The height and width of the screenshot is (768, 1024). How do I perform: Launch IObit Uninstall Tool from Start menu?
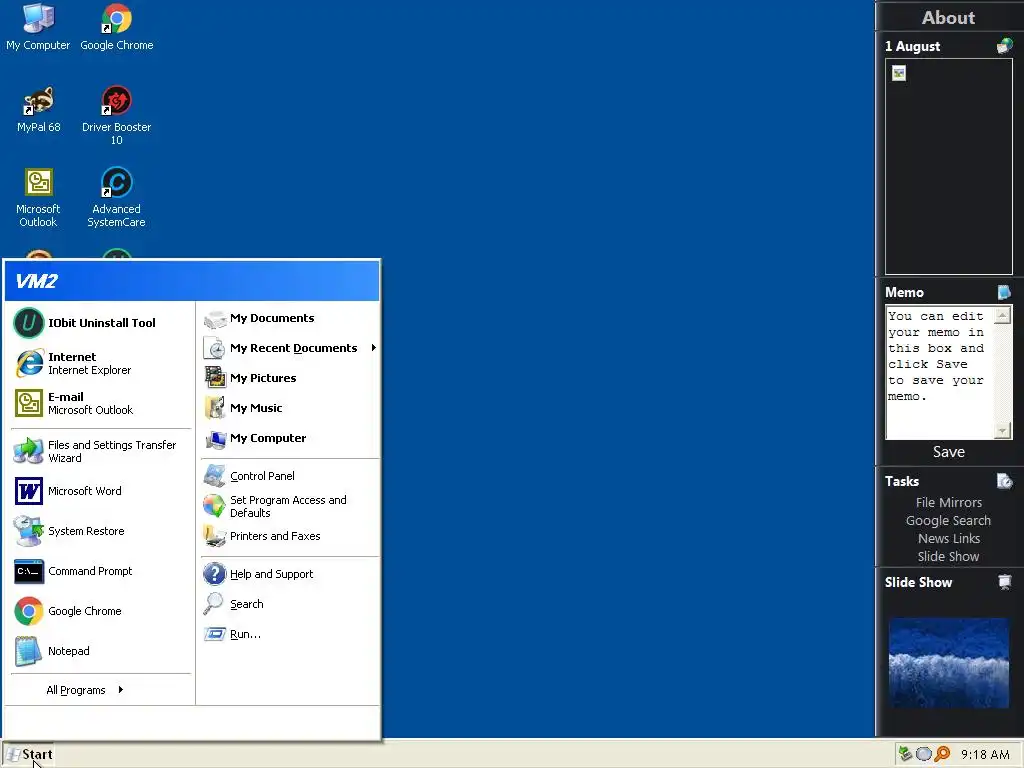click(x=101, y=323)
